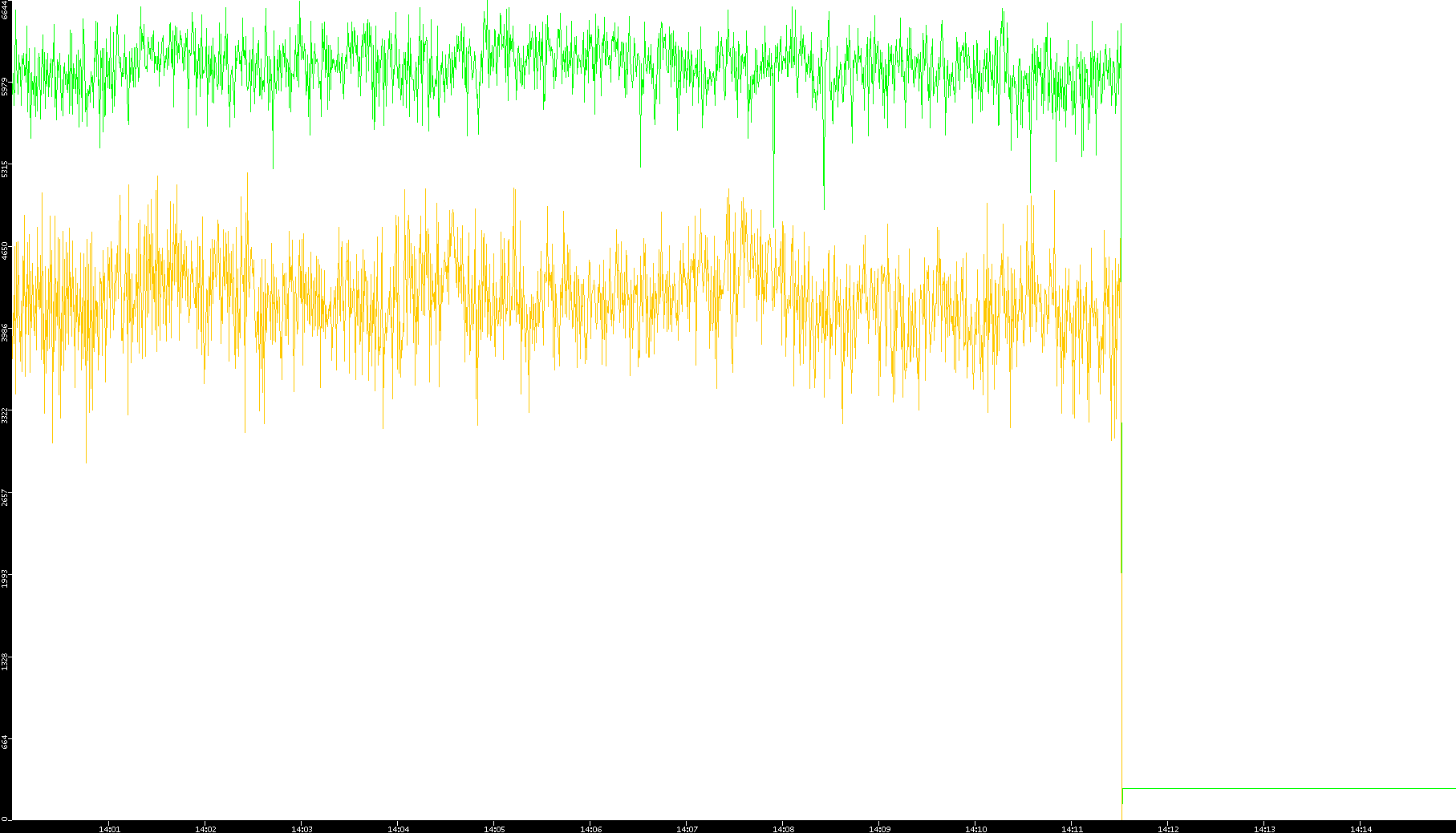Select the 14:04 time label

point(398,829)
